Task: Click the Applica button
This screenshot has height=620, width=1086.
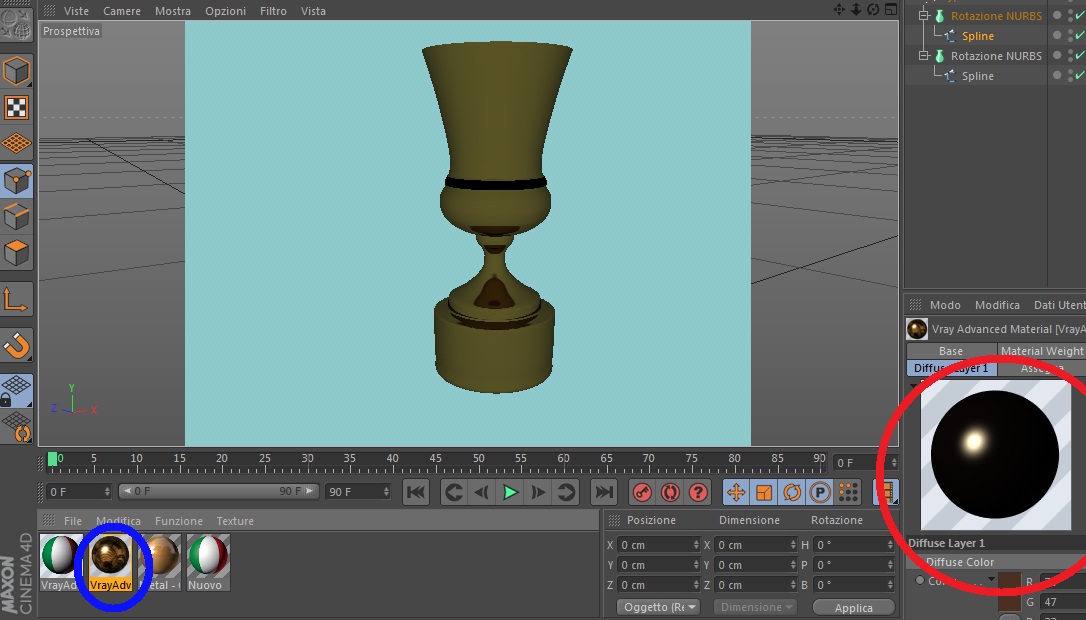Action: pos(853,607)
